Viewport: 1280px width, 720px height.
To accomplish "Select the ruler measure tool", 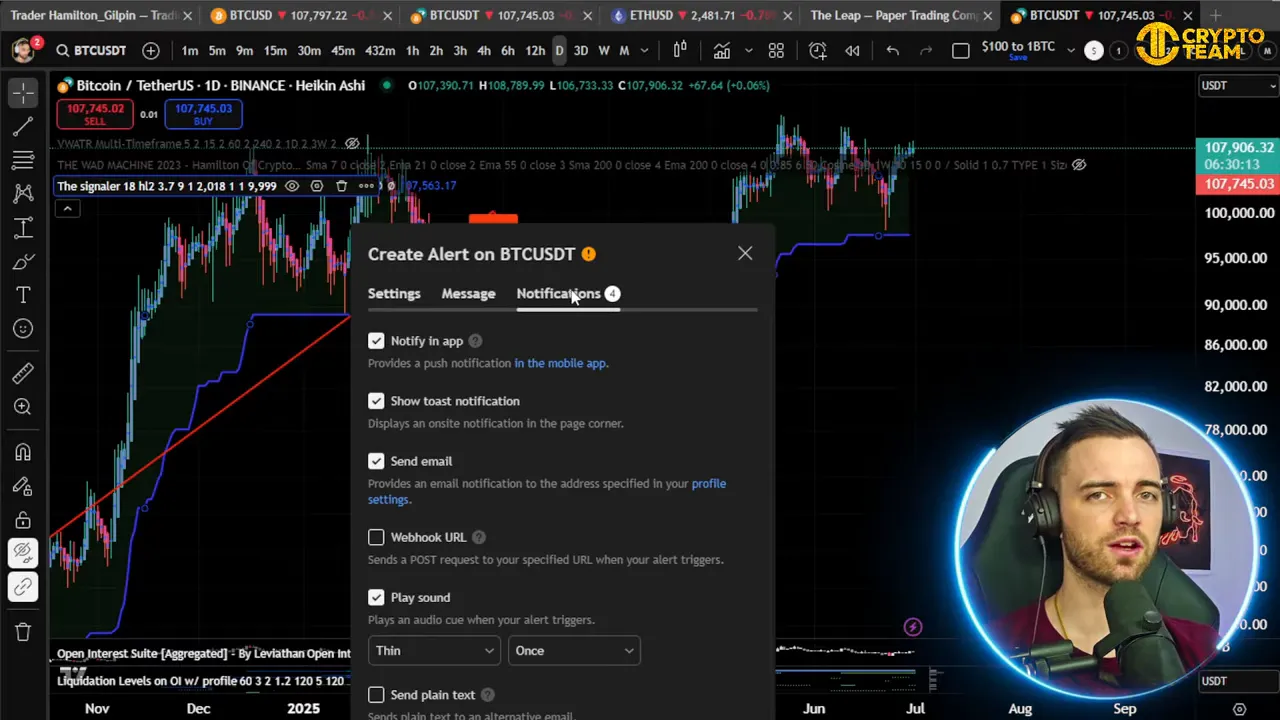I will 23,373.
